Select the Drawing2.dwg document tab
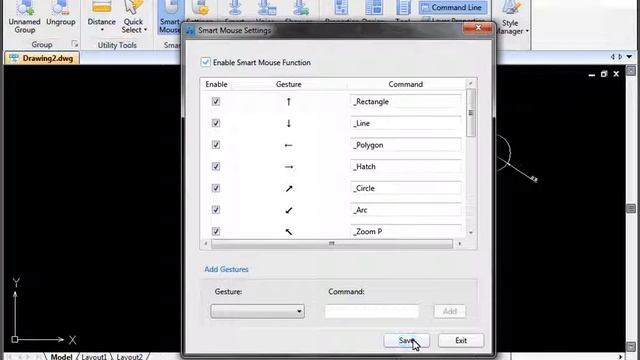This screenshot has height=360, width=640. (x=42, y=58)
